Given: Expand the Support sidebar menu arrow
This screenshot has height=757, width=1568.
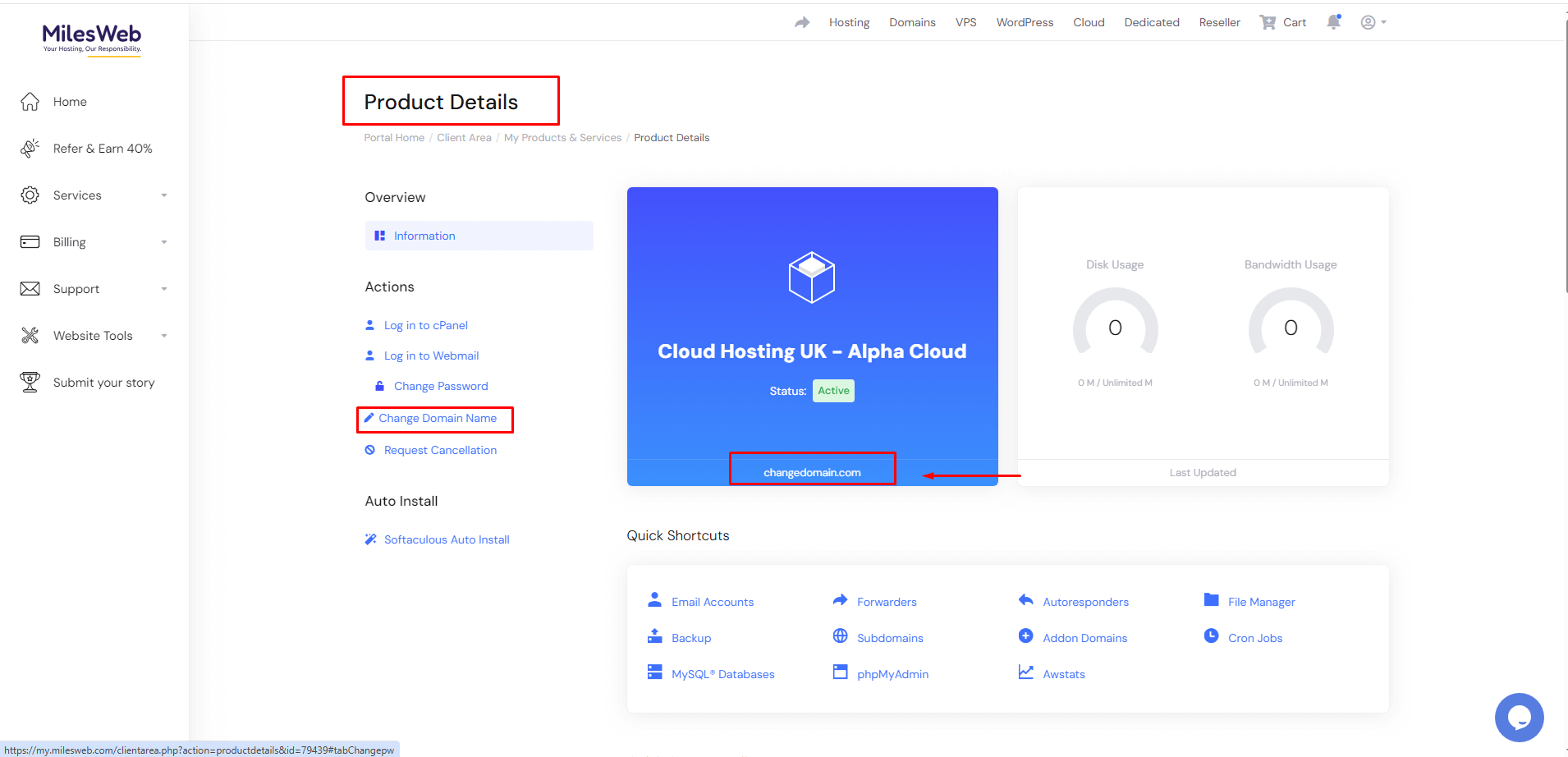Looking at the screenshot, I should 164,289.
